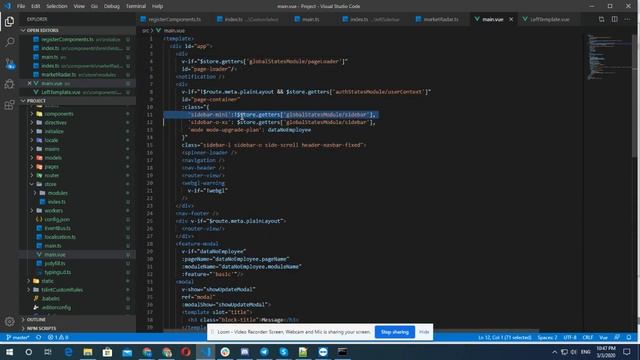Open the Extensions view
640x360 pixels.
(9, 105)
